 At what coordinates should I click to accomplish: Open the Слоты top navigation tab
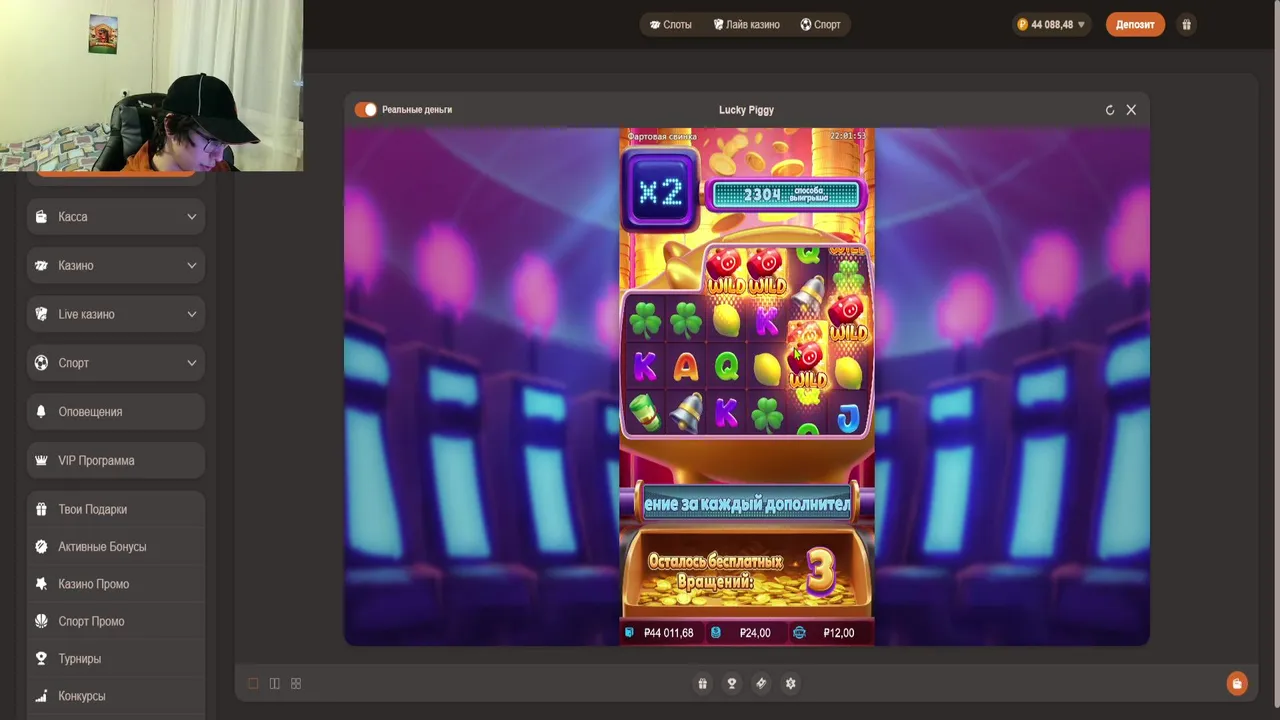pos(670,24)
